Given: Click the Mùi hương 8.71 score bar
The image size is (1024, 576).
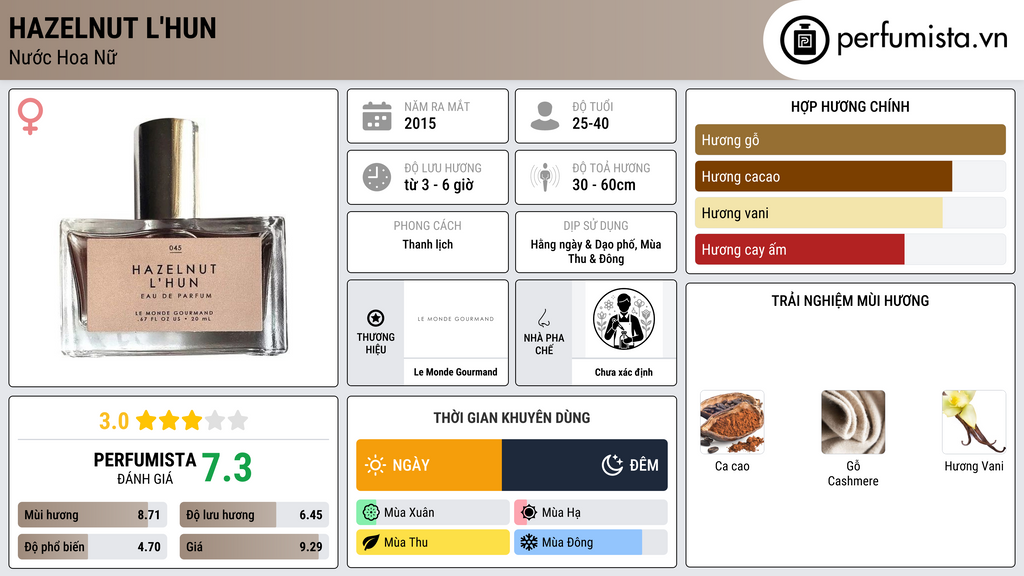Looking at the screenshot, I should click(92, 515).
